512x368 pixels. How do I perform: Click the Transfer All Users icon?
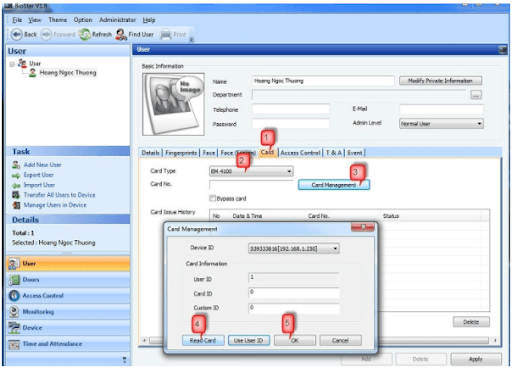click(16, 195)
